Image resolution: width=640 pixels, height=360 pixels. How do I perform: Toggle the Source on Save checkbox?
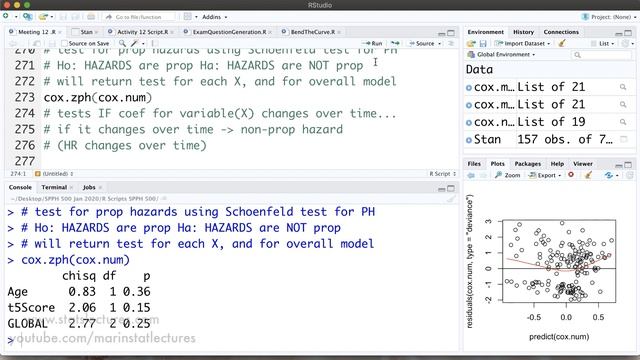tap(64, 43)
